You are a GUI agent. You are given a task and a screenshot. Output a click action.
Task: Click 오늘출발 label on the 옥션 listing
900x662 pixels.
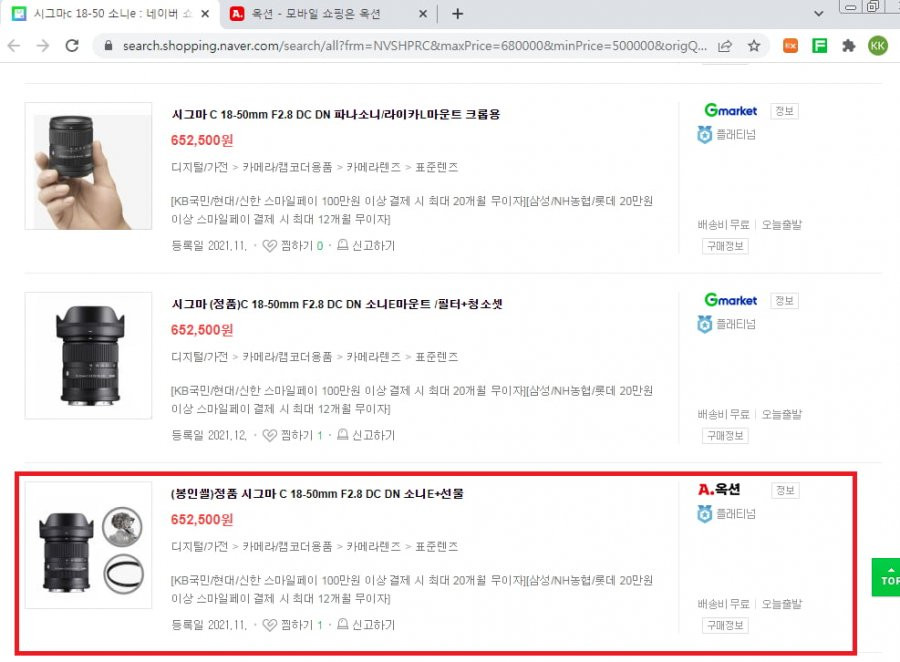[x=781, y=604]
